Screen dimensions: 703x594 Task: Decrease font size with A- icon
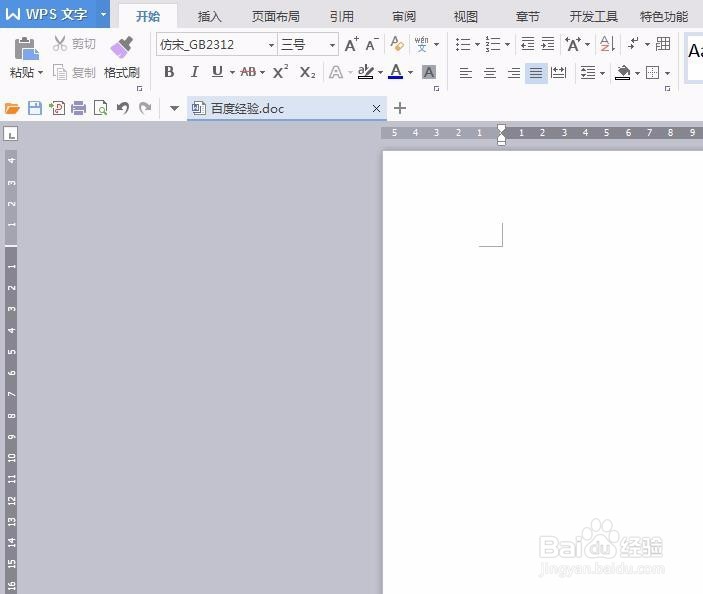(372, 44)
